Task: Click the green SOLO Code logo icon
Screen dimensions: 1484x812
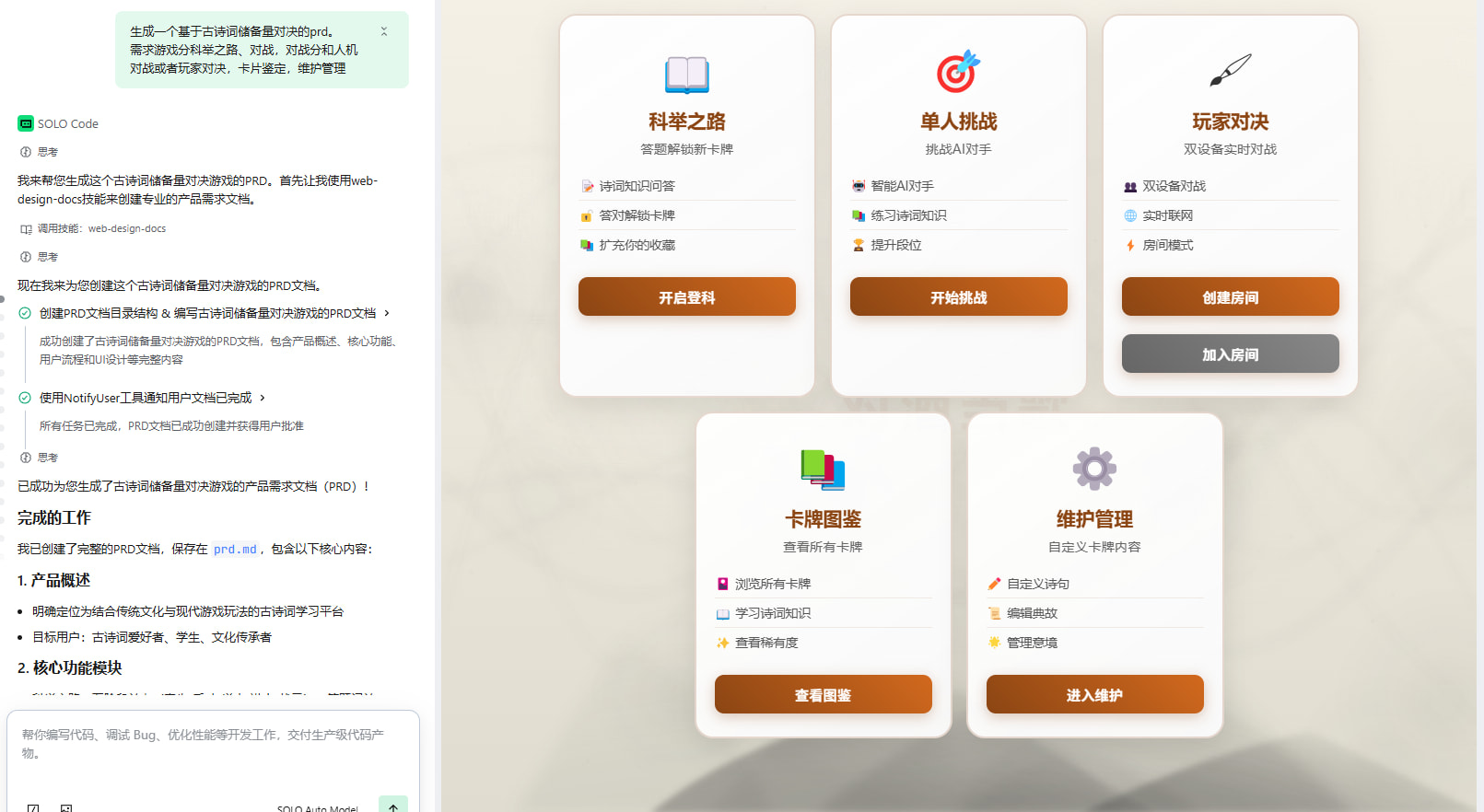Action: [26, 123]
